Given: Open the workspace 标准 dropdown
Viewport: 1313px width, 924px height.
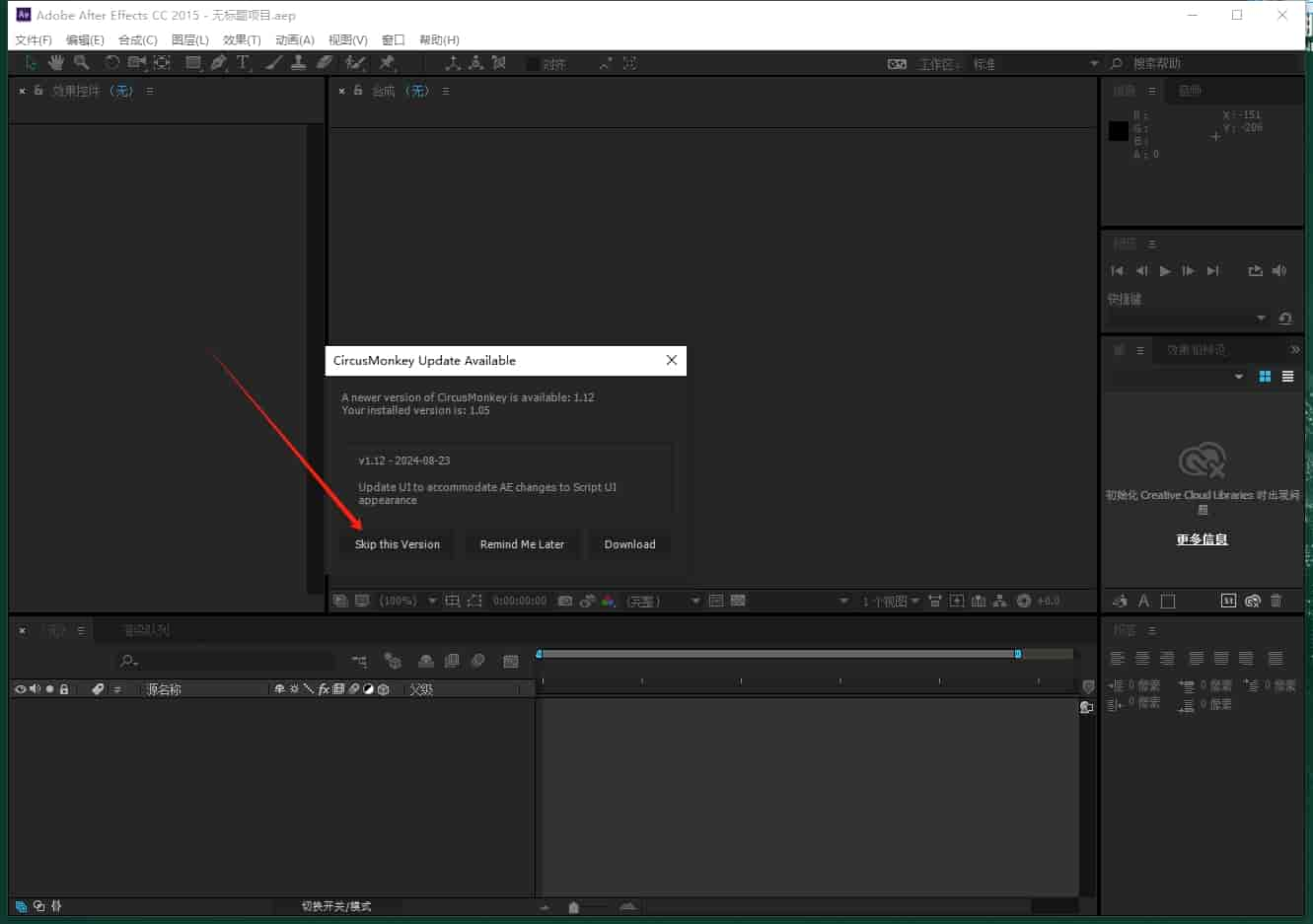Looking at the screenshot, I should pyautogui.click(x=1036, y=64).
